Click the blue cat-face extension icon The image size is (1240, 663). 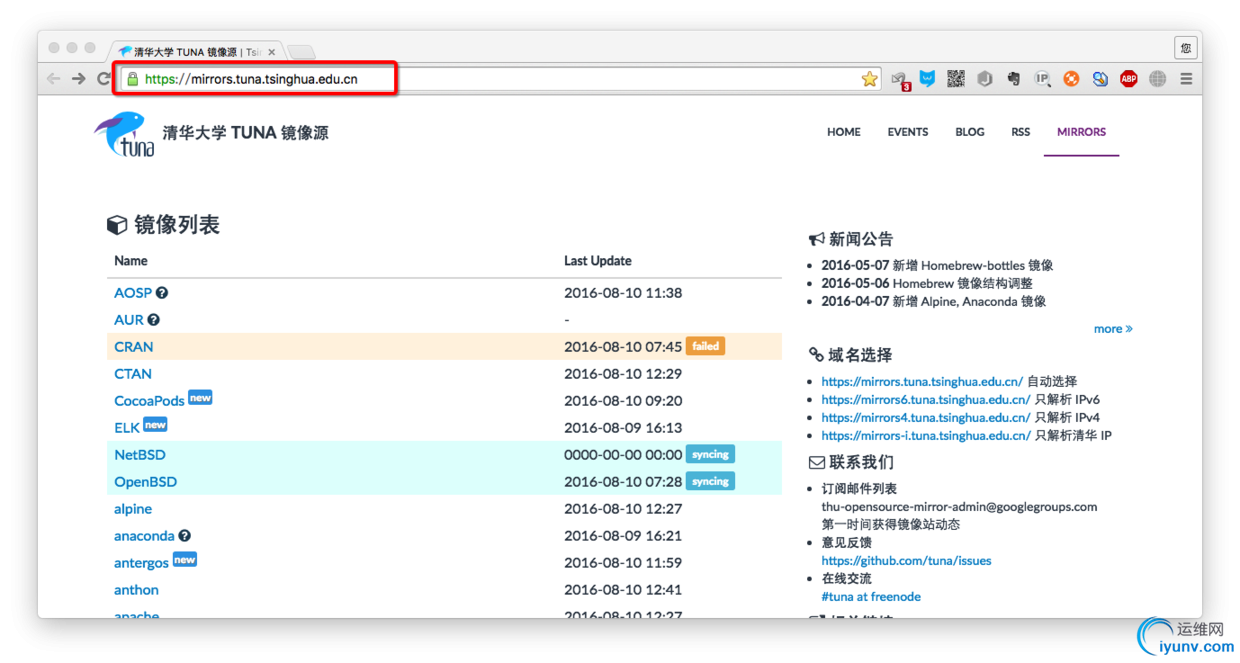coord(927,78)
